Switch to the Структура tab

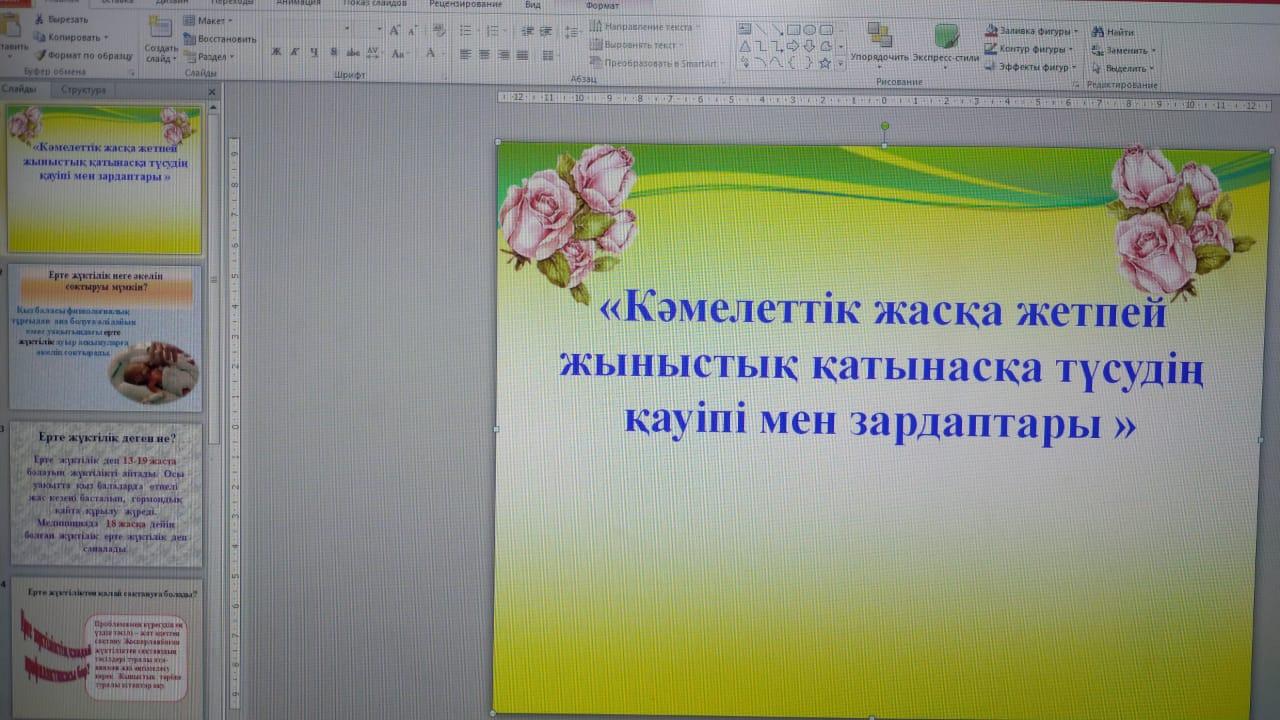pos(83,90)
